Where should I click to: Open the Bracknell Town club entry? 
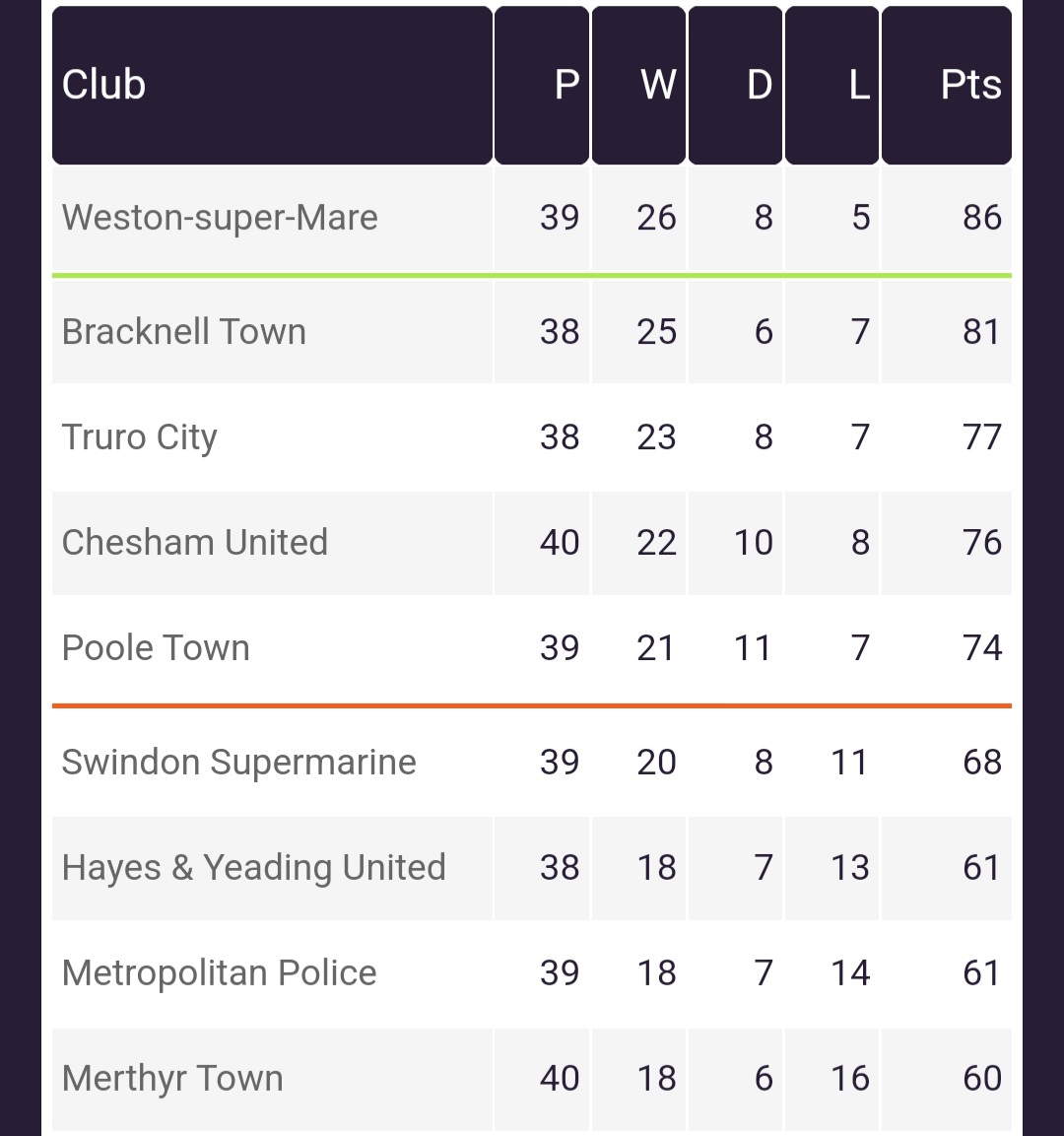[x=184, y=332]
